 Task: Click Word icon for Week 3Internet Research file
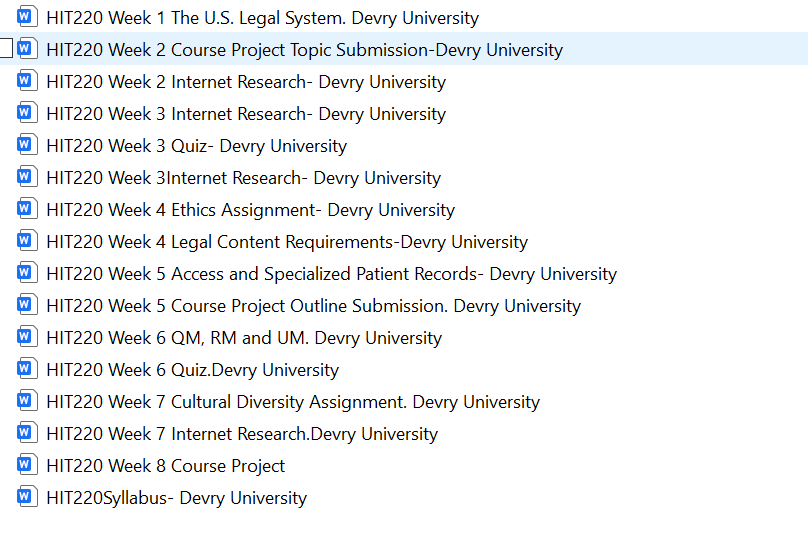coord(27,176)
